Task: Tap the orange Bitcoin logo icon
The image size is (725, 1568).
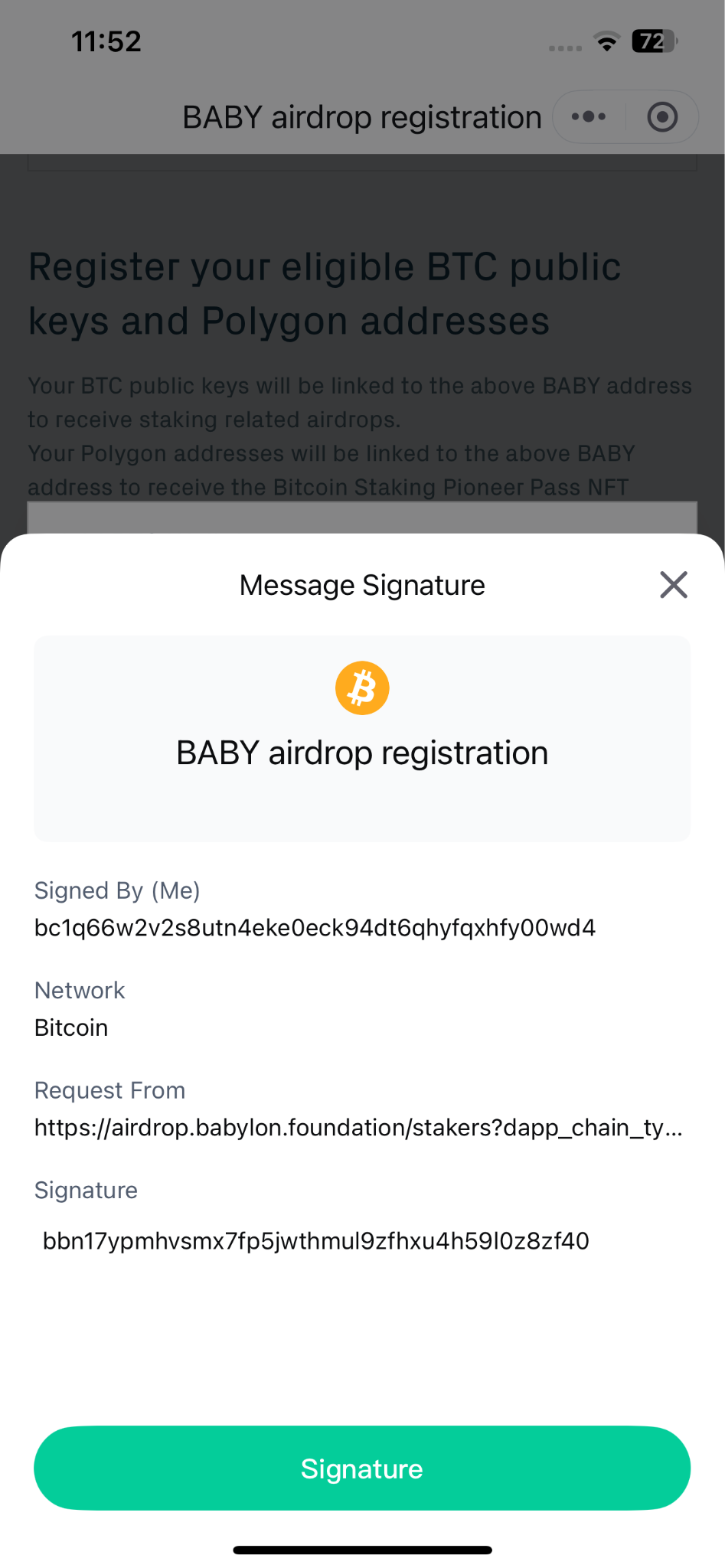Action: pos(362,688)
